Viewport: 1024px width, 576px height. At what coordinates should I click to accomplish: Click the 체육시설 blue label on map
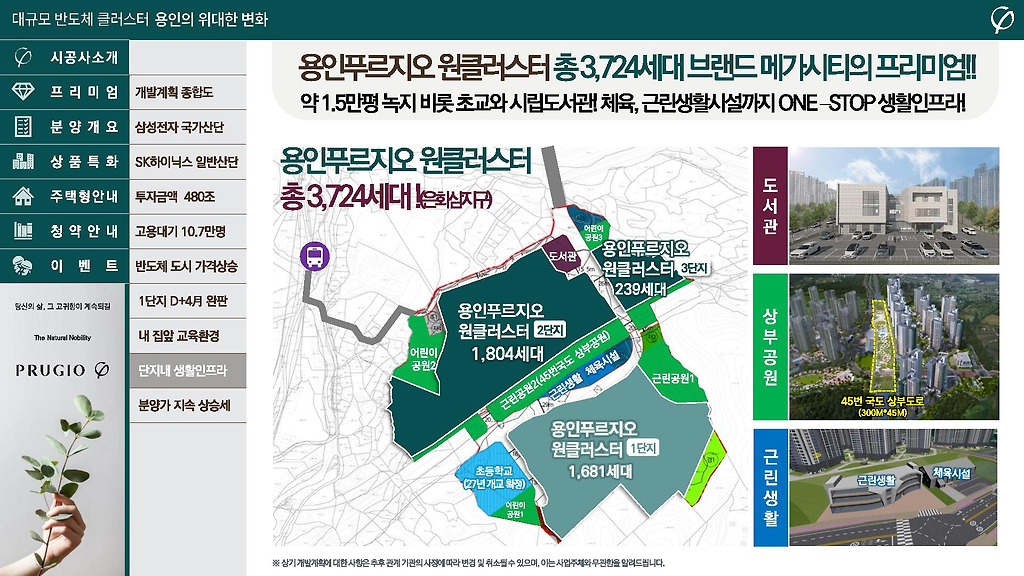[x=601, y=364]
